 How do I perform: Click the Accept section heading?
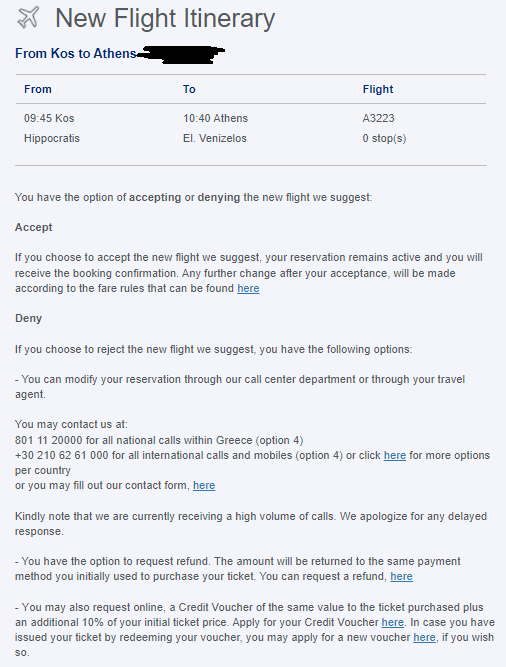click(x=34, y=227)
